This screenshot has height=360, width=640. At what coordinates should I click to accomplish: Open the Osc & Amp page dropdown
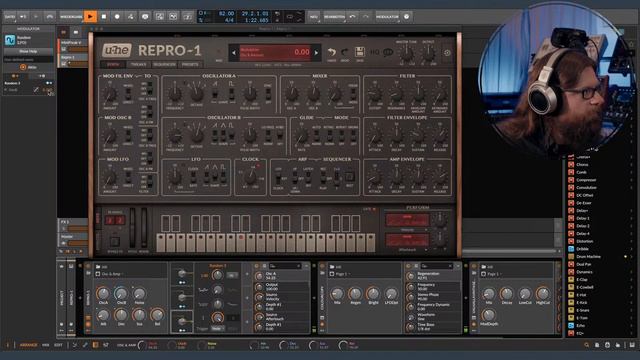click(x=111, y=274)
